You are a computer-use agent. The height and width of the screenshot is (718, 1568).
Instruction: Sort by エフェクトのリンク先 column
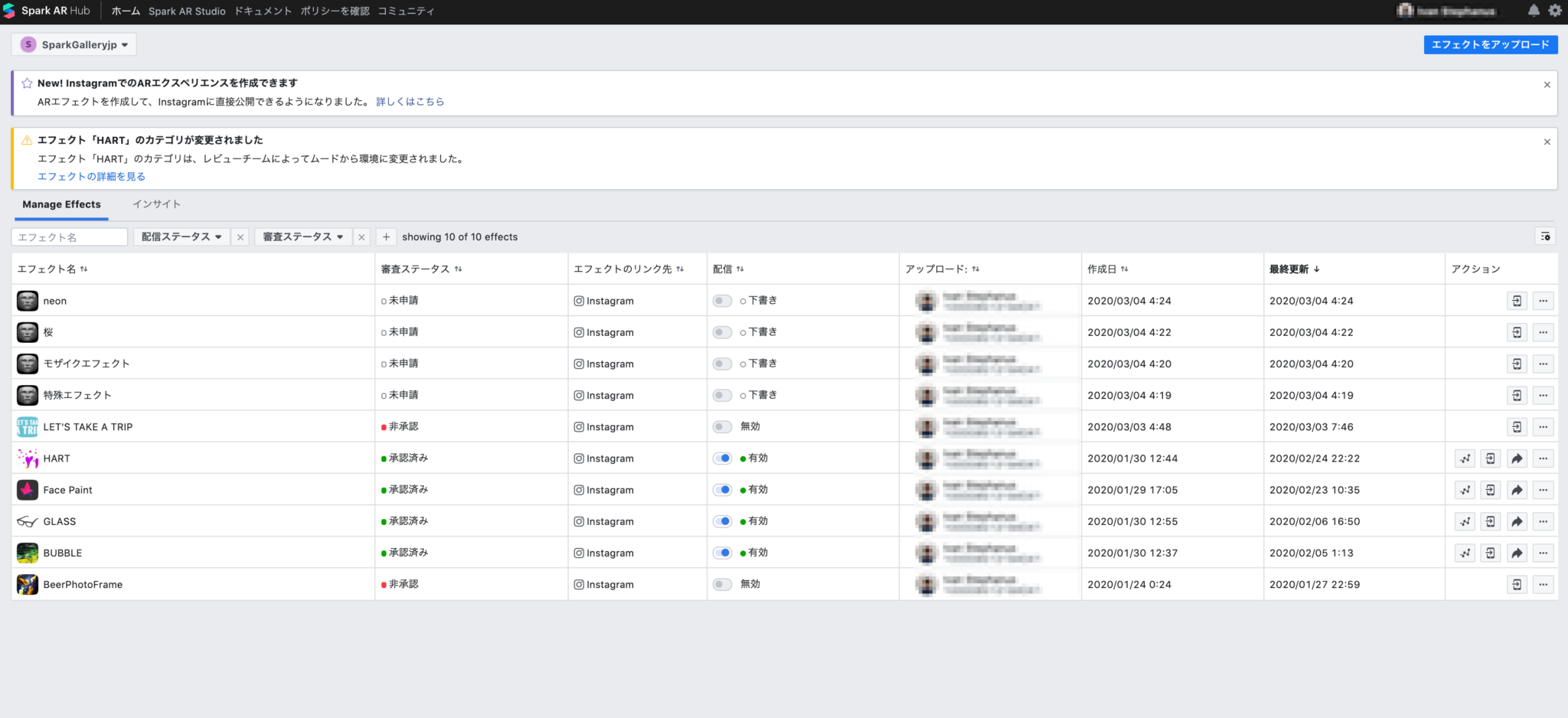coord(629,269)
